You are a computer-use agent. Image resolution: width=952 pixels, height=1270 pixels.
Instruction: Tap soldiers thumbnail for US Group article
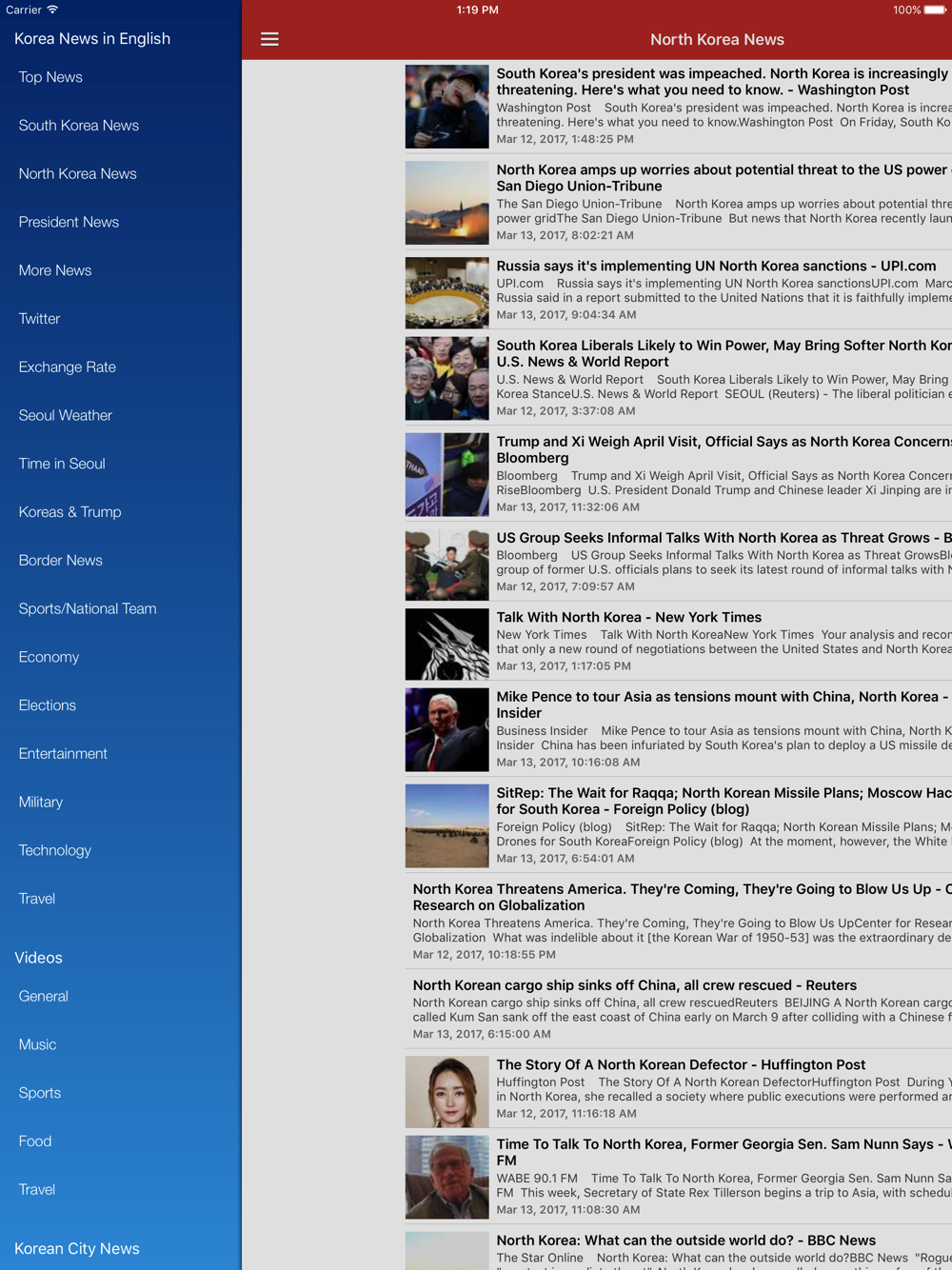pos(446,566)
